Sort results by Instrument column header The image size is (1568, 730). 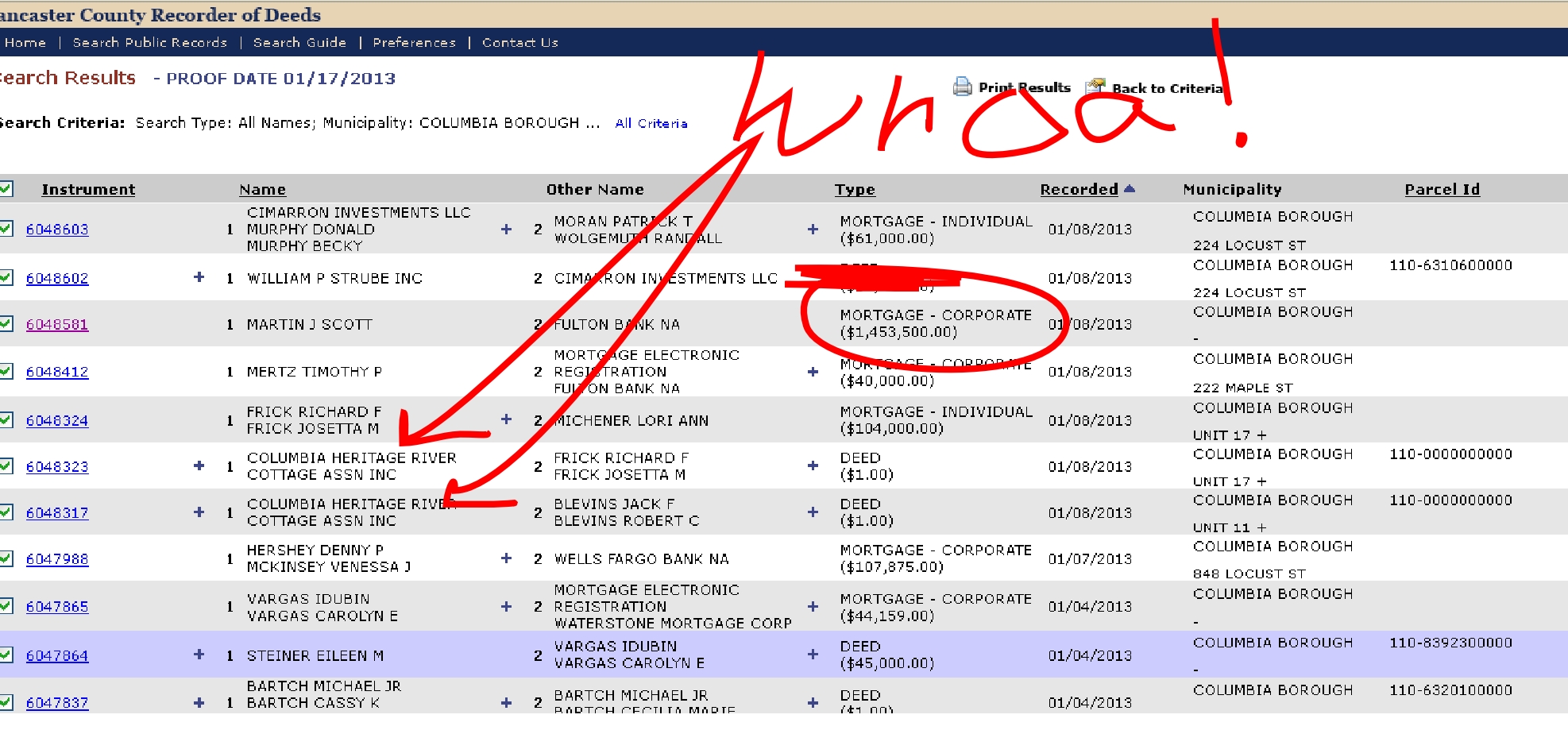[x=88, y=189]
